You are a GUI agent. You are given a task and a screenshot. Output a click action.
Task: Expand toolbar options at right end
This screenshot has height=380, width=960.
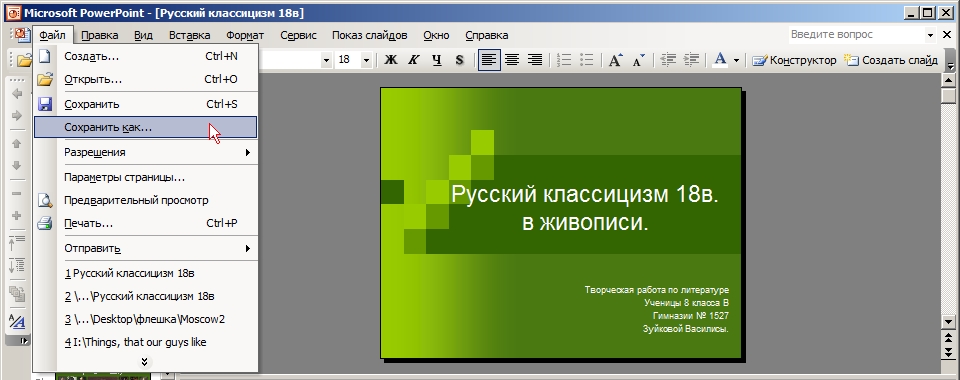point(950,60)
